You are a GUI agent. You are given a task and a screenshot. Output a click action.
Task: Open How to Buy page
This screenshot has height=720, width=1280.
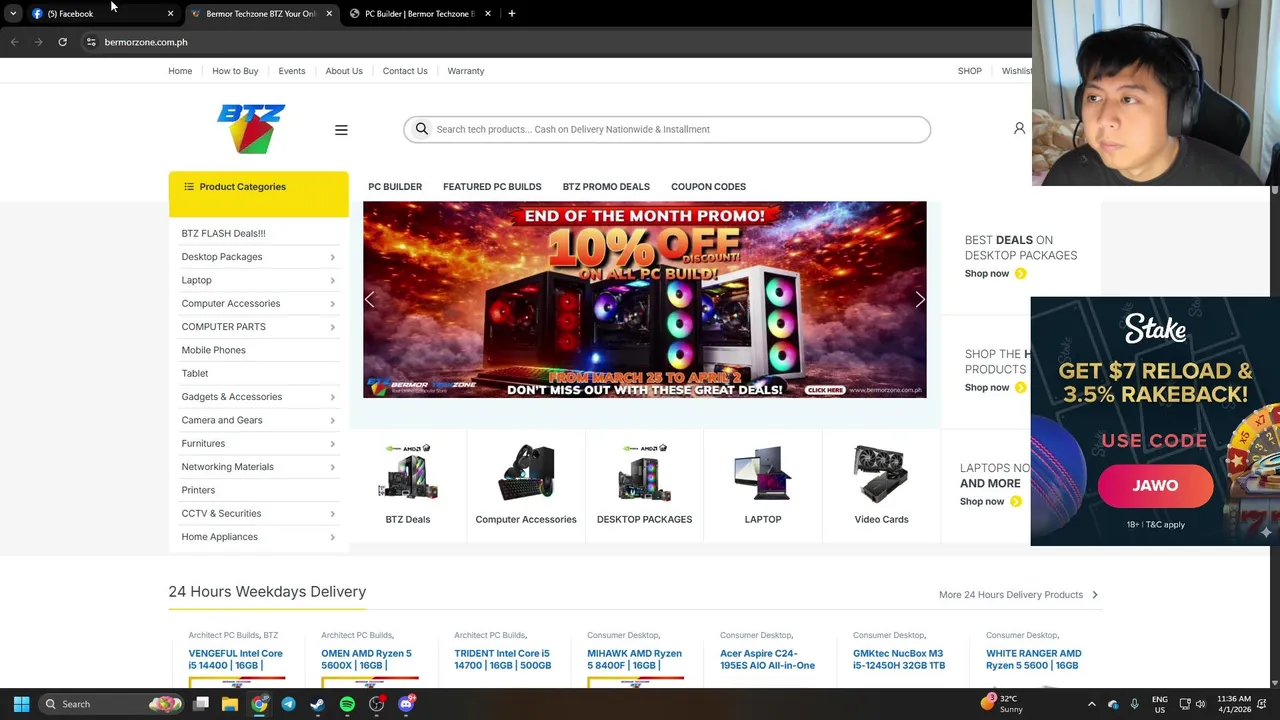235,71
